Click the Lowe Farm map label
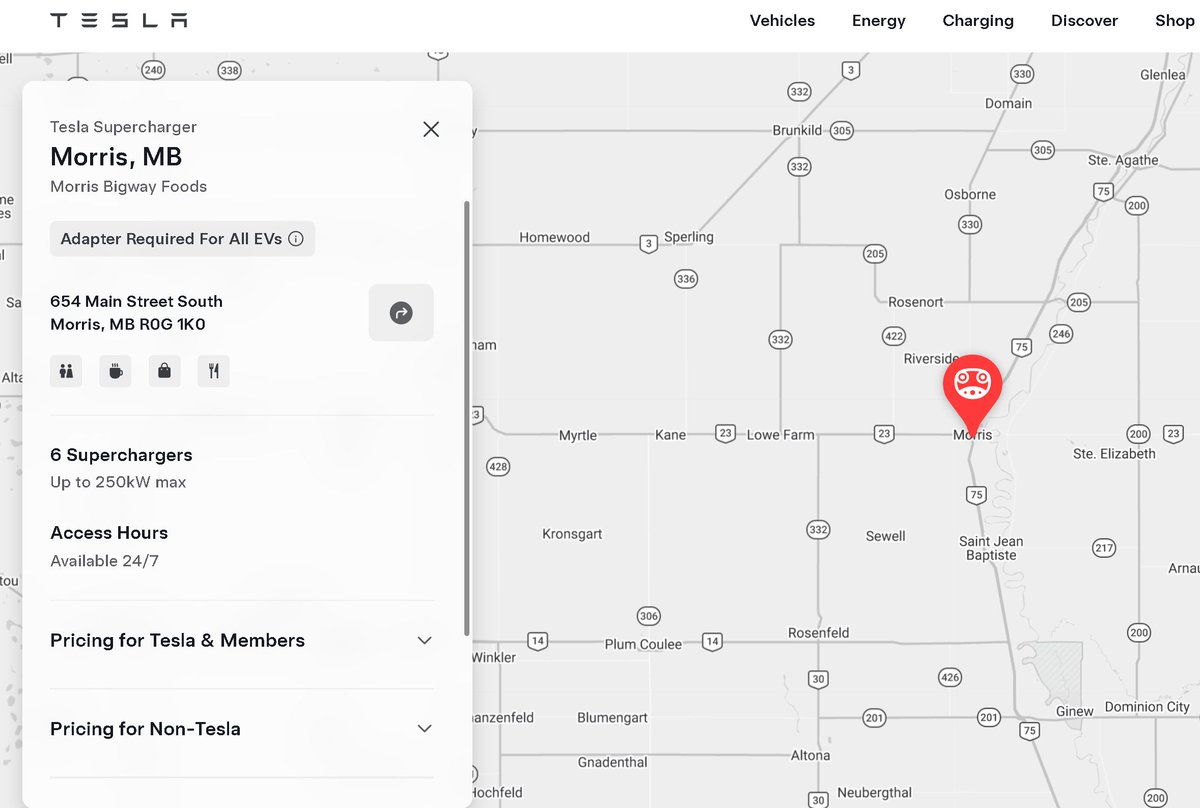Image resolution: width=1200 pixels, height=808 pixels. tap(781, 435)
